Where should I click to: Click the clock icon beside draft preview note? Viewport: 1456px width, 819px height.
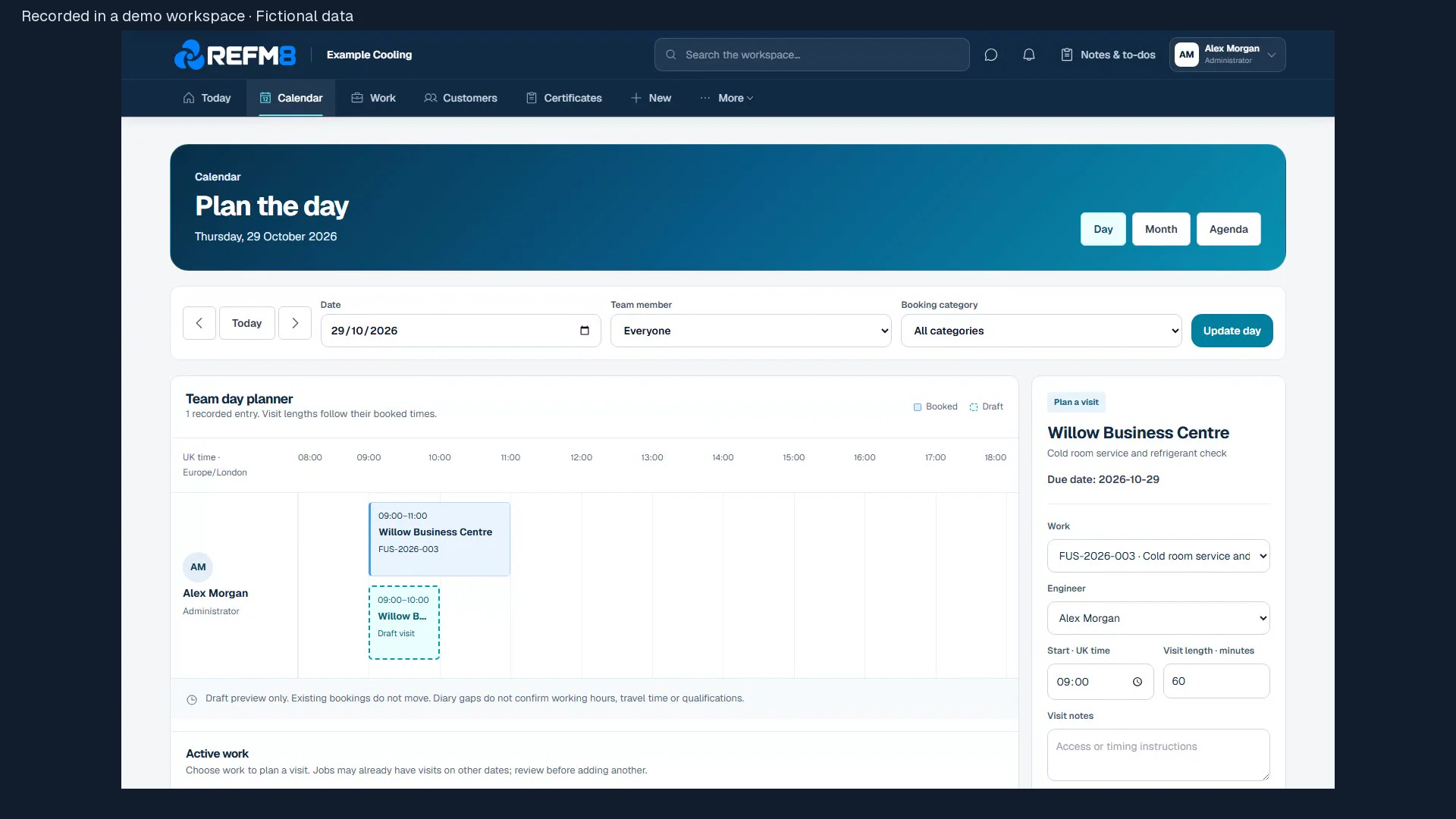click(x=192, y=700)
